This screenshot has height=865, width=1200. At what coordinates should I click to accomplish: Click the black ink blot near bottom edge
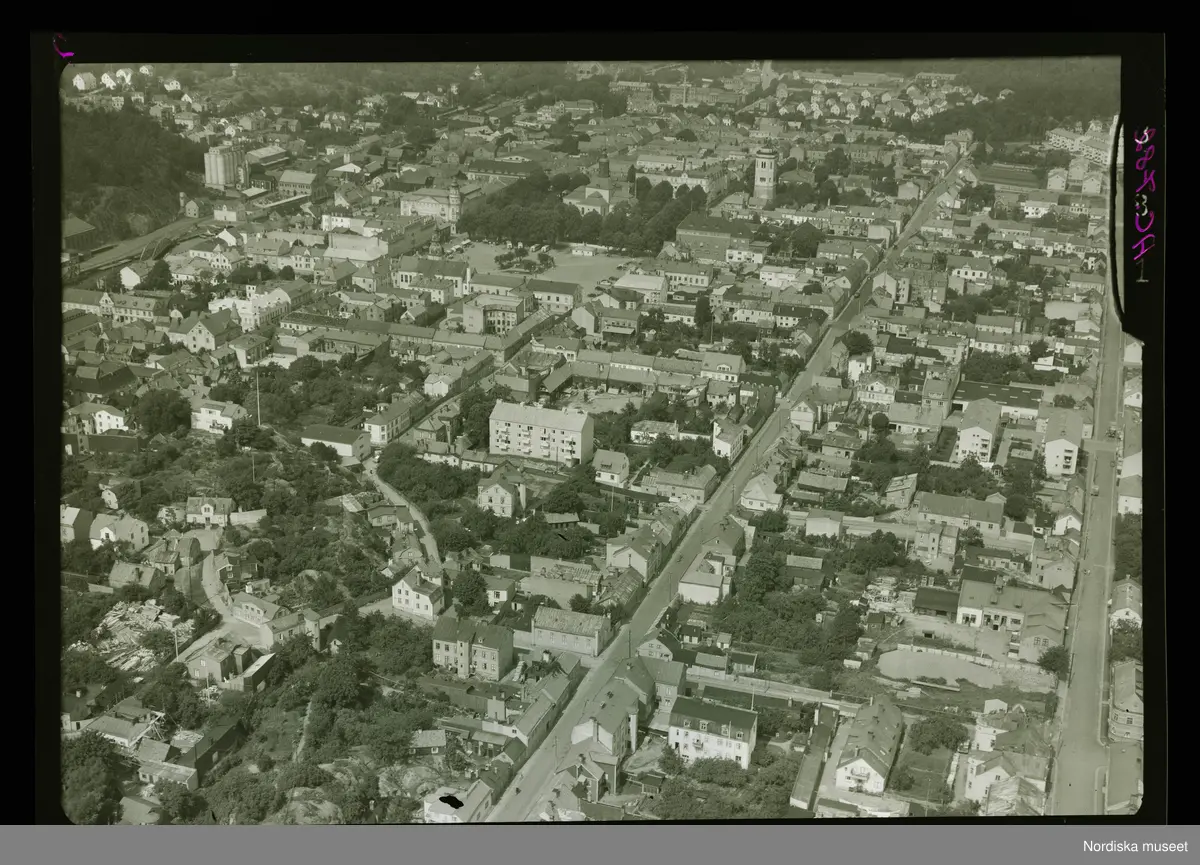coord(451,801)
